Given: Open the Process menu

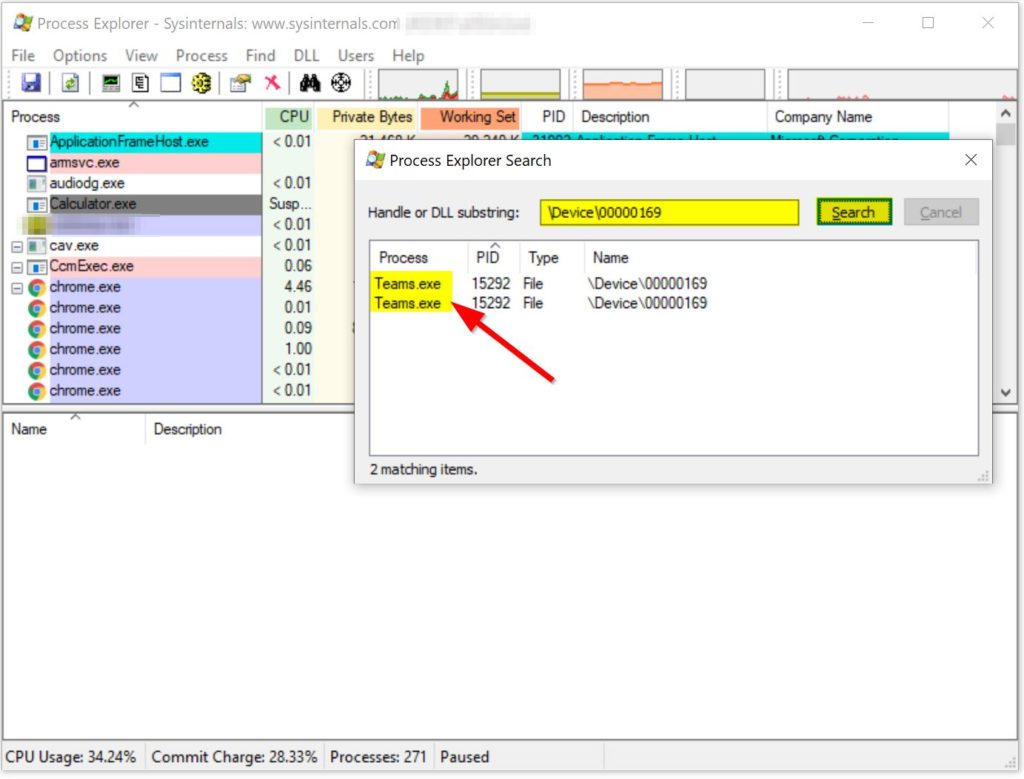Looking at the screenshot, I should click(201, 56).
